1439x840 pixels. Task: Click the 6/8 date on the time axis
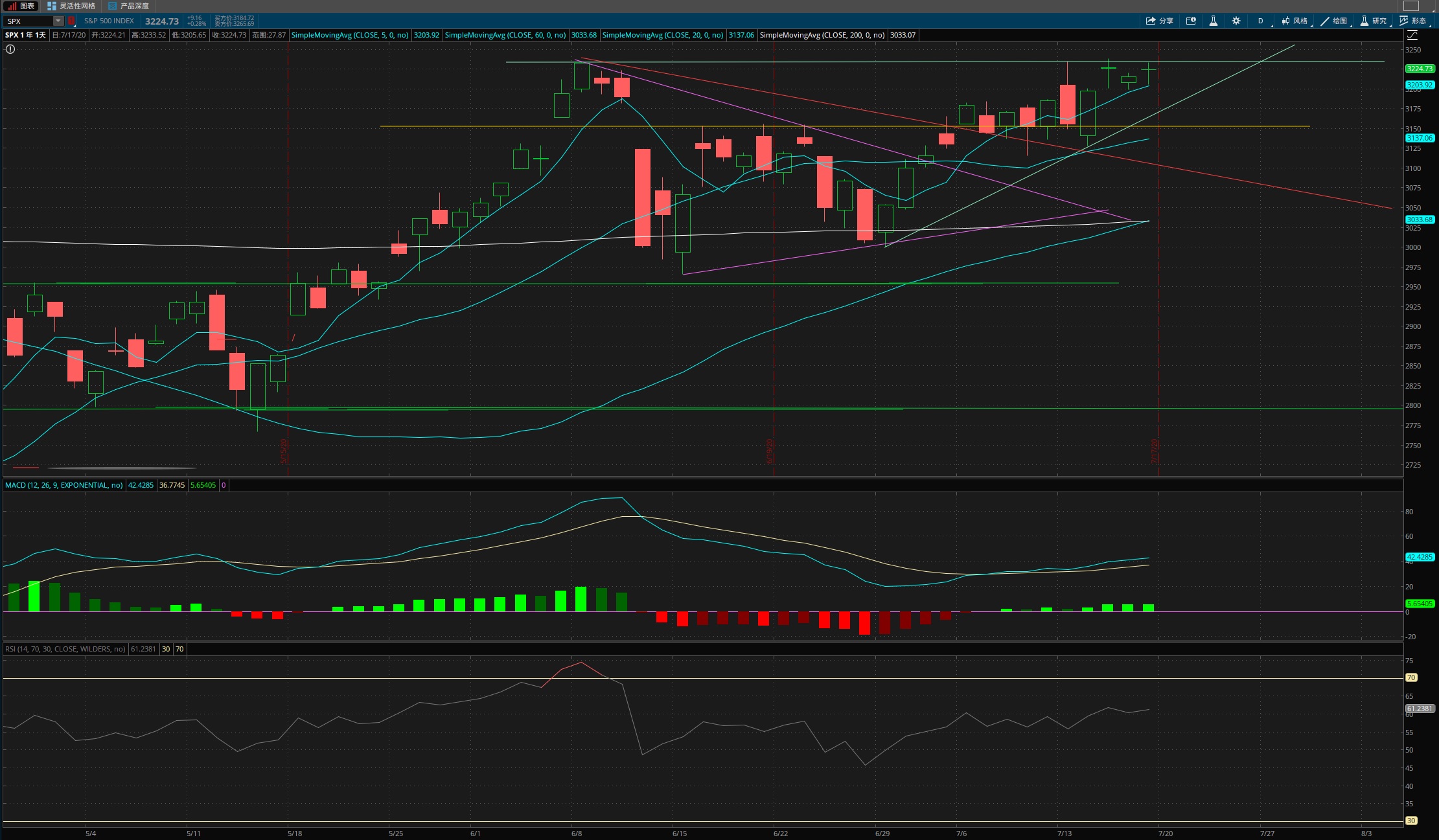pyautogui.click(x=577, y=834)
